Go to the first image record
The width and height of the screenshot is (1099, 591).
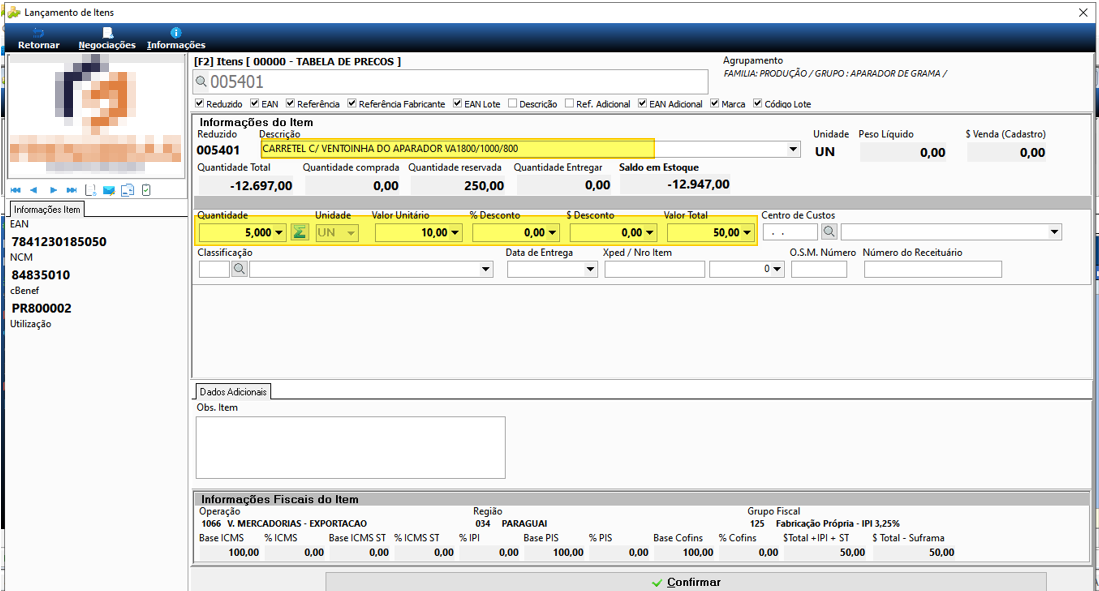point(15,190)
